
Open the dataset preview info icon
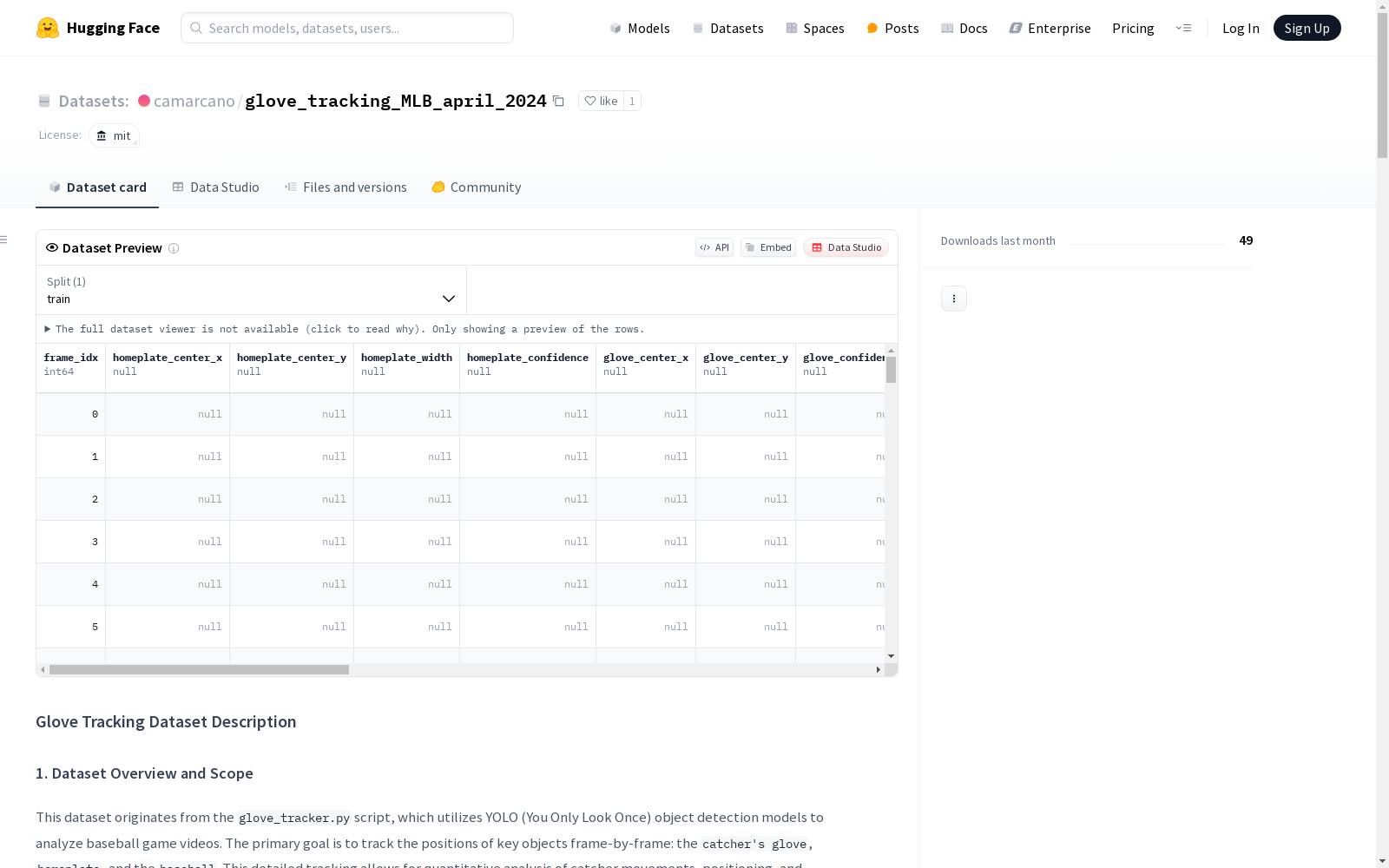[174, 248]
